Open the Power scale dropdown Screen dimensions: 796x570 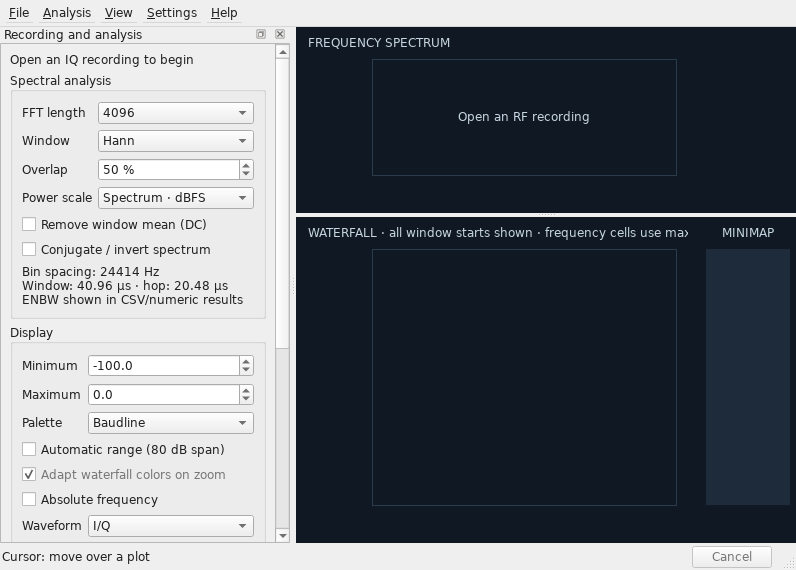176,197
